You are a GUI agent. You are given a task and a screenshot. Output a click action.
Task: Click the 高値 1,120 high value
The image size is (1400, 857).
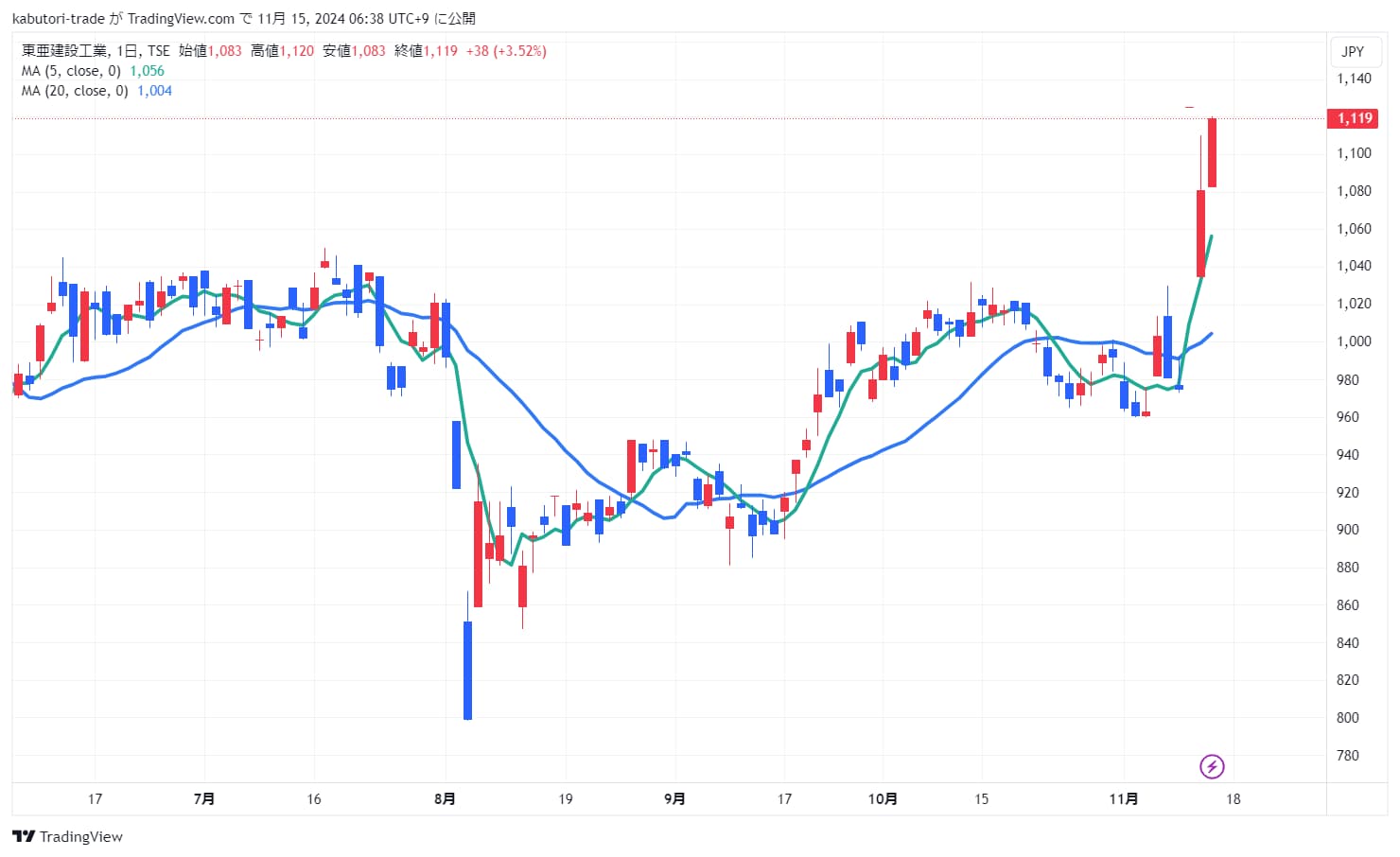click(x=282, y=51)
